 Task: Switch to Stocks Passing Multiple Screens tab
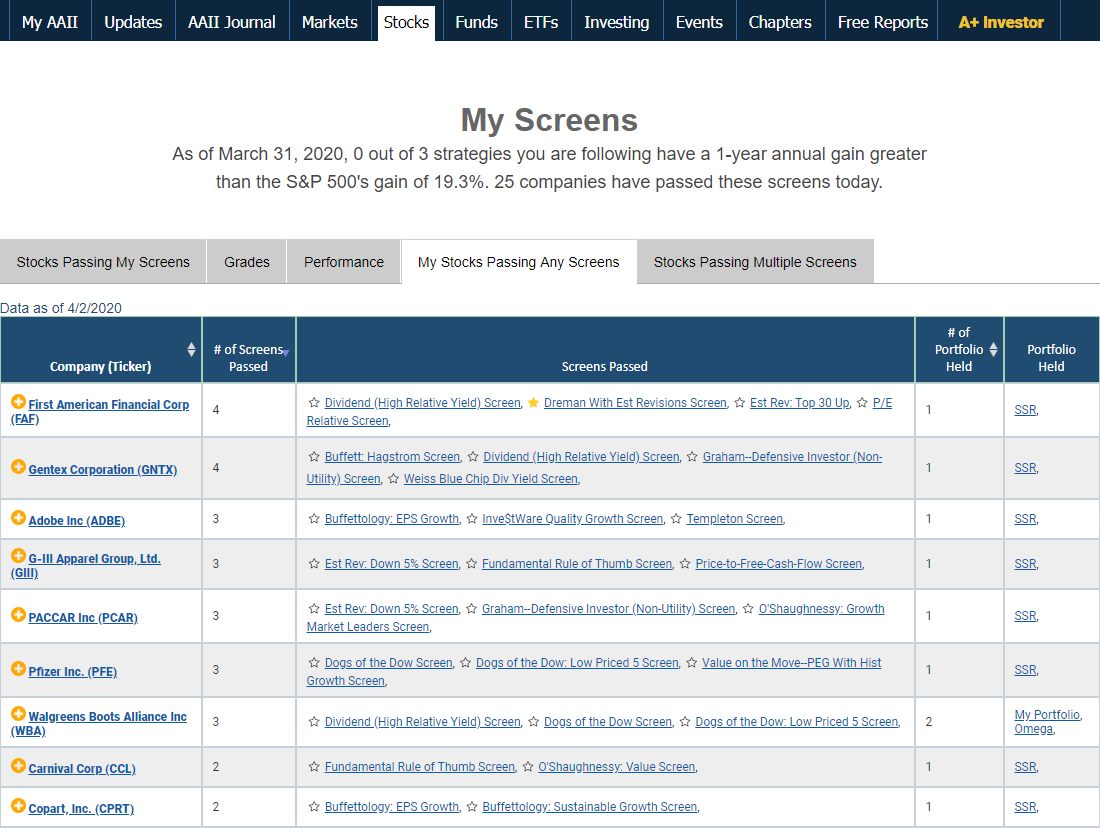pos(755,262)
